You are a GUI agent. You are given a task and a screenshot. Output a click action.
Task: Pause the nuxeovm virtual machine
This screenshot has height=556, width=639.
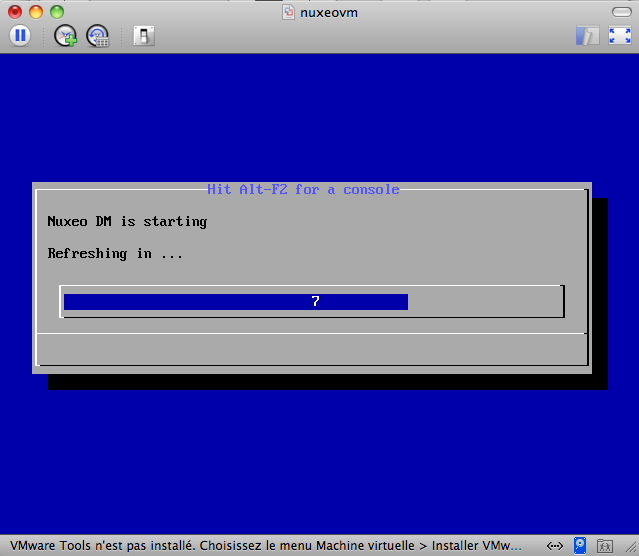tap(20, 35)
